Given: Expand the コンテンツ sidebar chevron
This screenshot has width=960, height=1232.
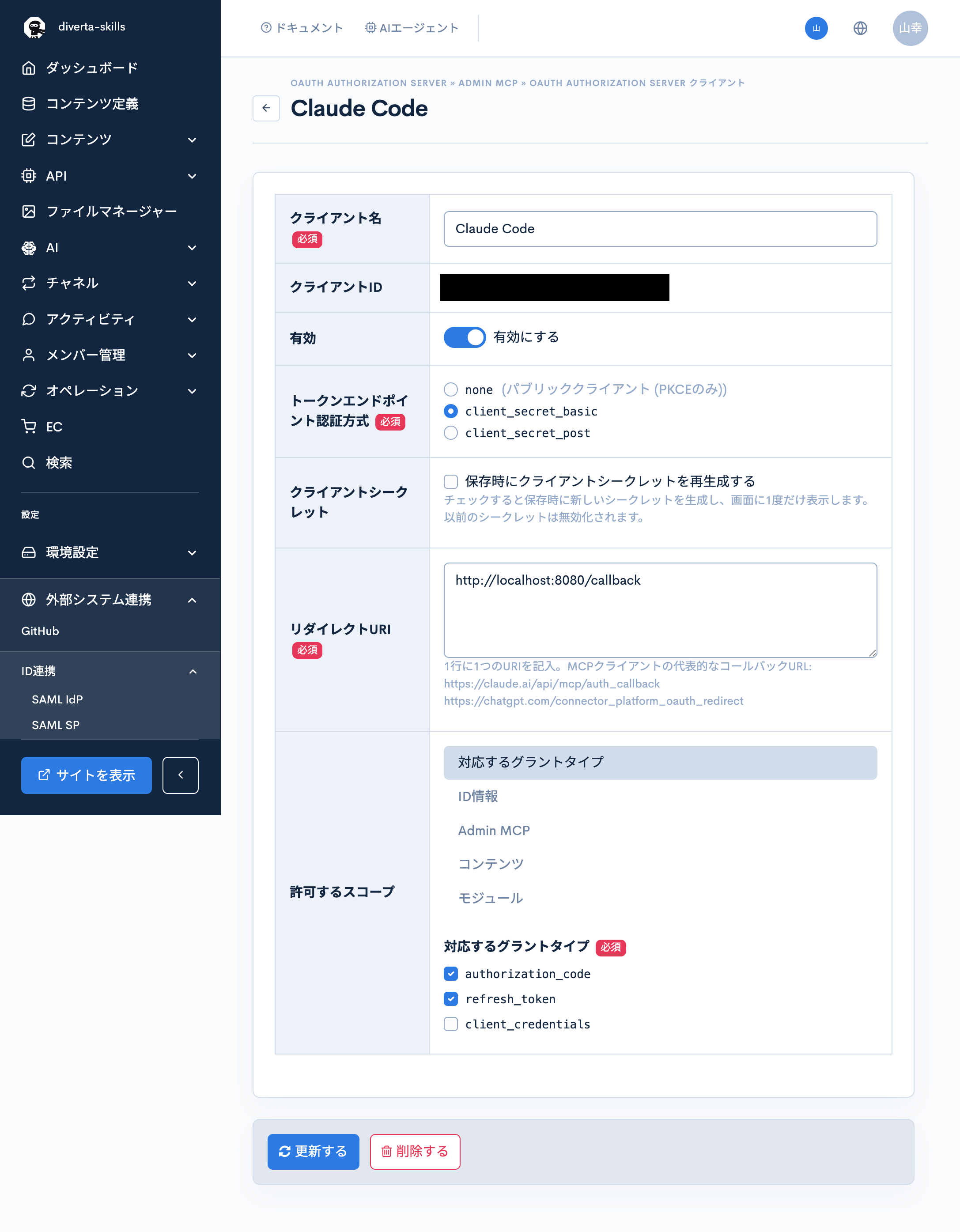Looking at the screenshot, I should pos(193,140).
